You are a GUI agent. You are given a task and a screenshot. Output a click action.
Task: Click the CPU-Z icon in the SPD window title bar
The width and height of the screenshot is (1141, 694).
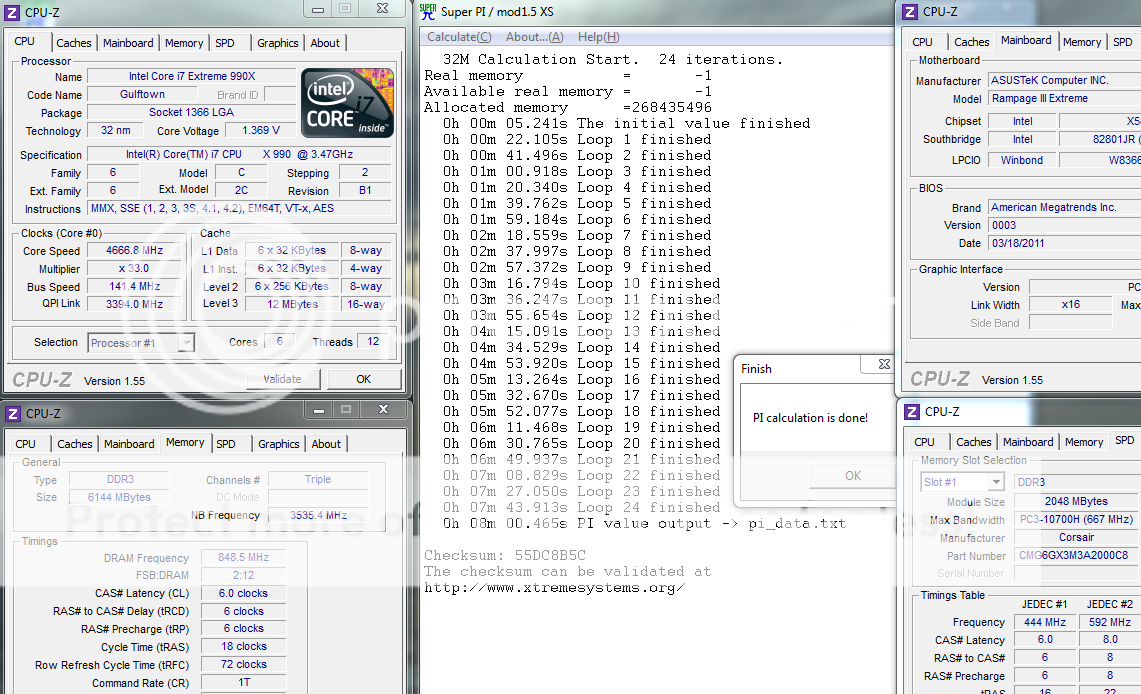(x=912, y=412)
